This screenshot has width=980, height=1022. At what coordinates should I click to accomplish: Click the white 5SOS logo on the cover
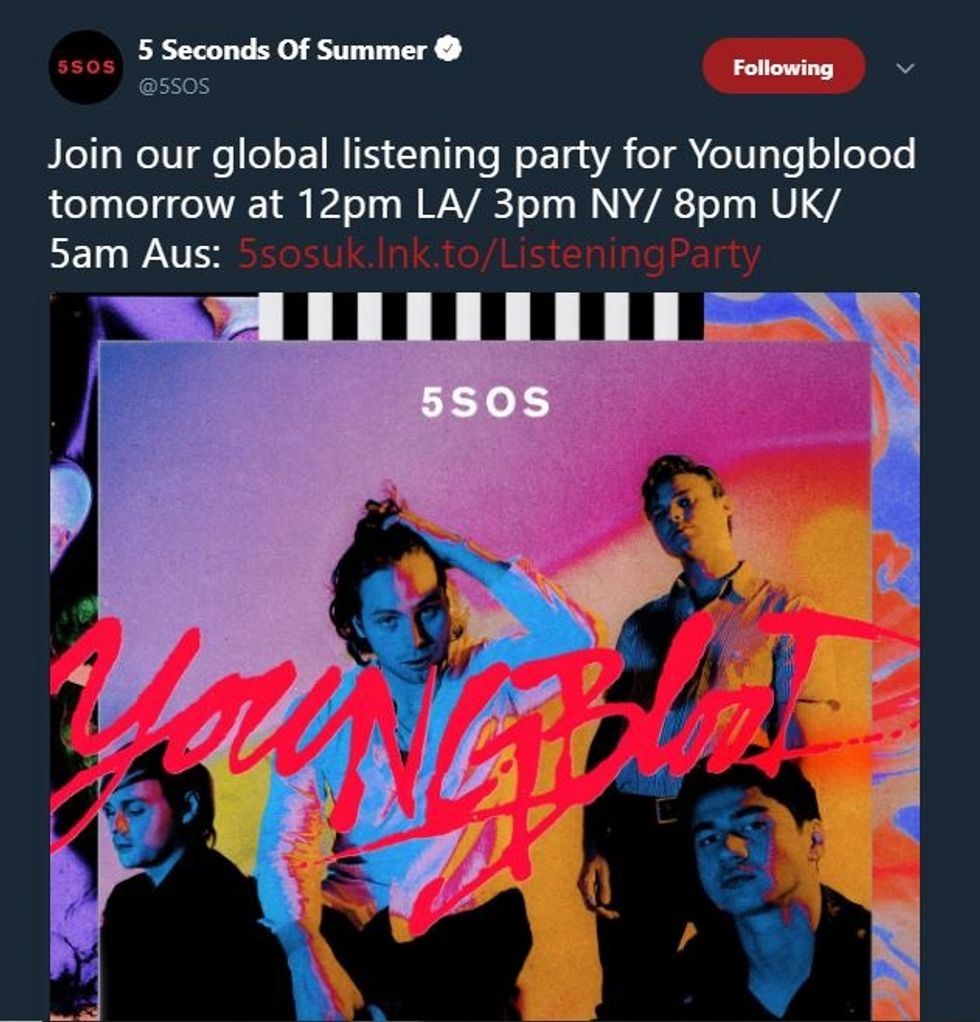485,402
